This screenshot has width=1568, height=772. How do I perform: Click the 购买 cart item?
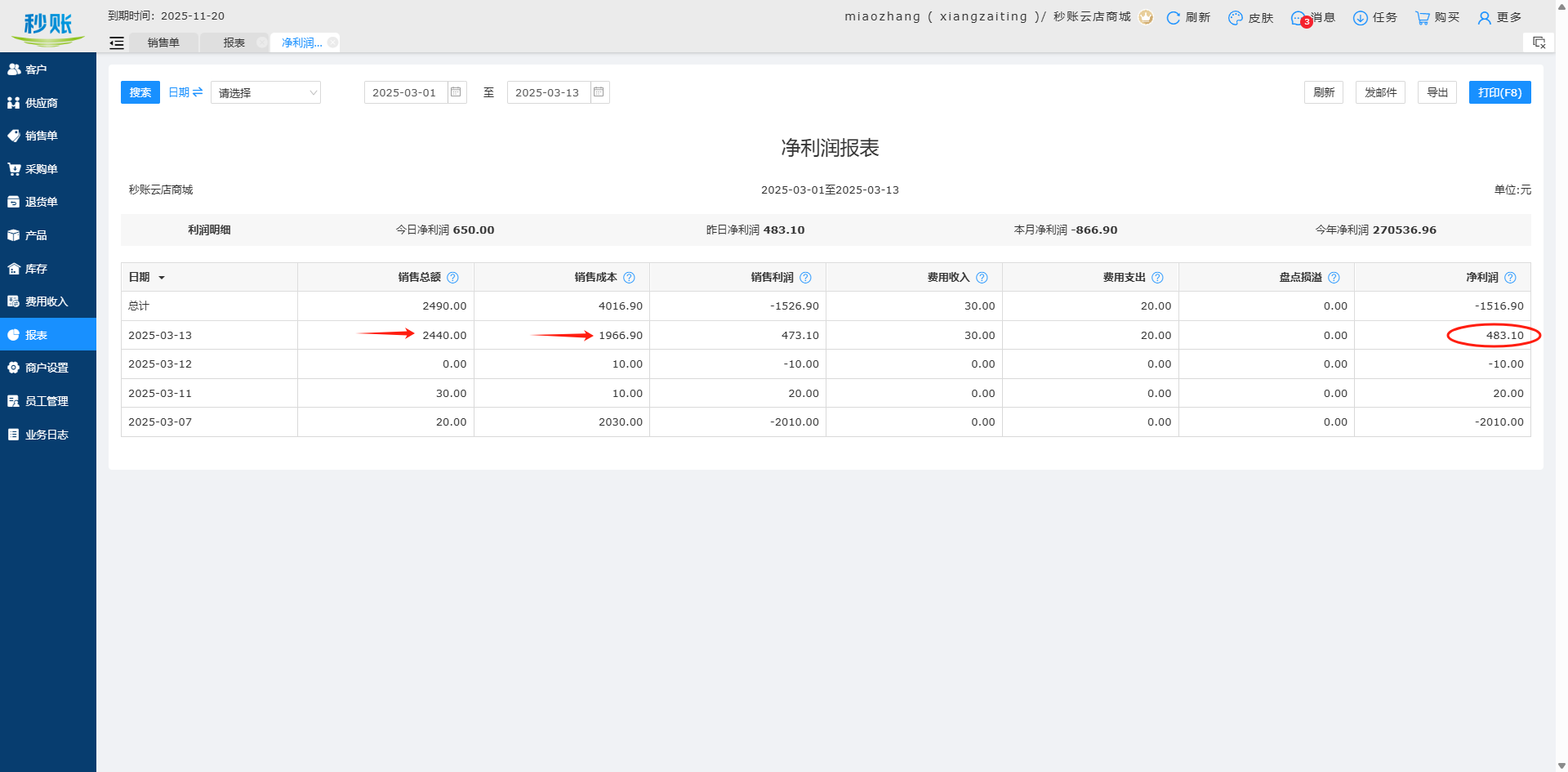pyautogui.click(x=1437, y=17)
